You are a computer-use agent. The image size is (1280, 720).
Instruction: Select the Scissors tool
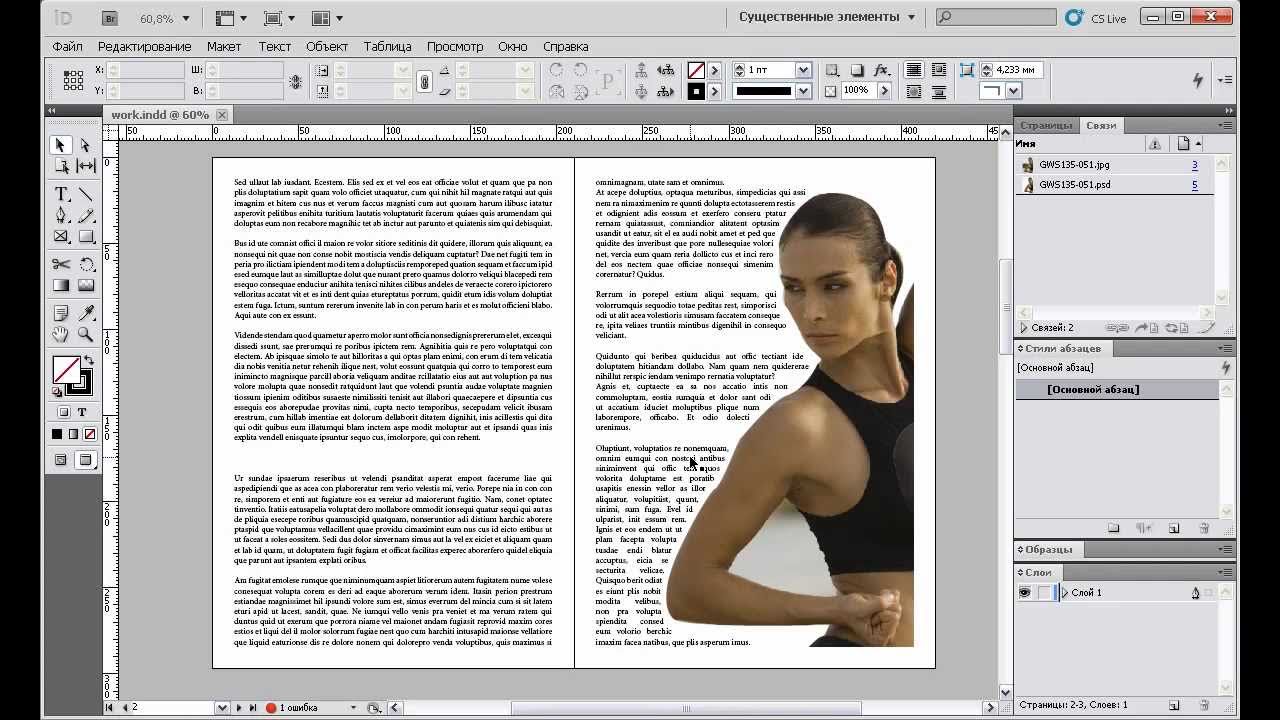[61, 264]
